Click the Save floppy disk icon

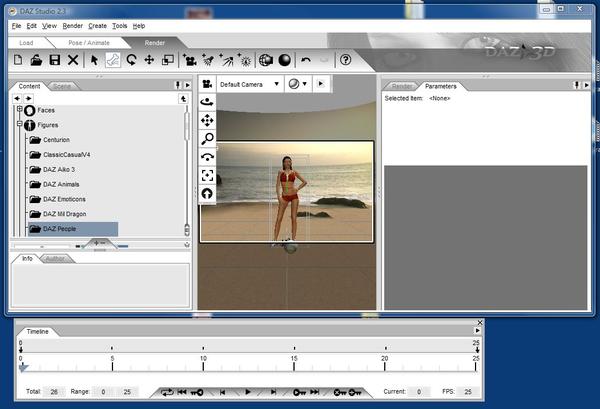pos(55,60)
